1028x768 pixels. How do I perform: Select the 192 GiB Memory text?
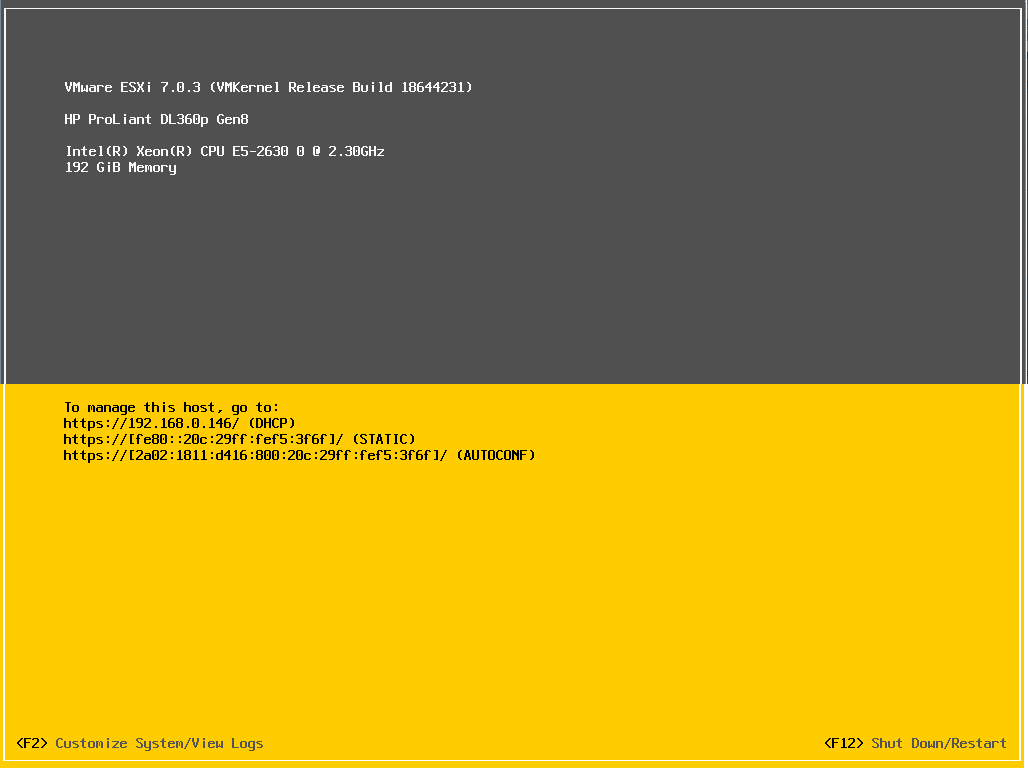point(120,167)
